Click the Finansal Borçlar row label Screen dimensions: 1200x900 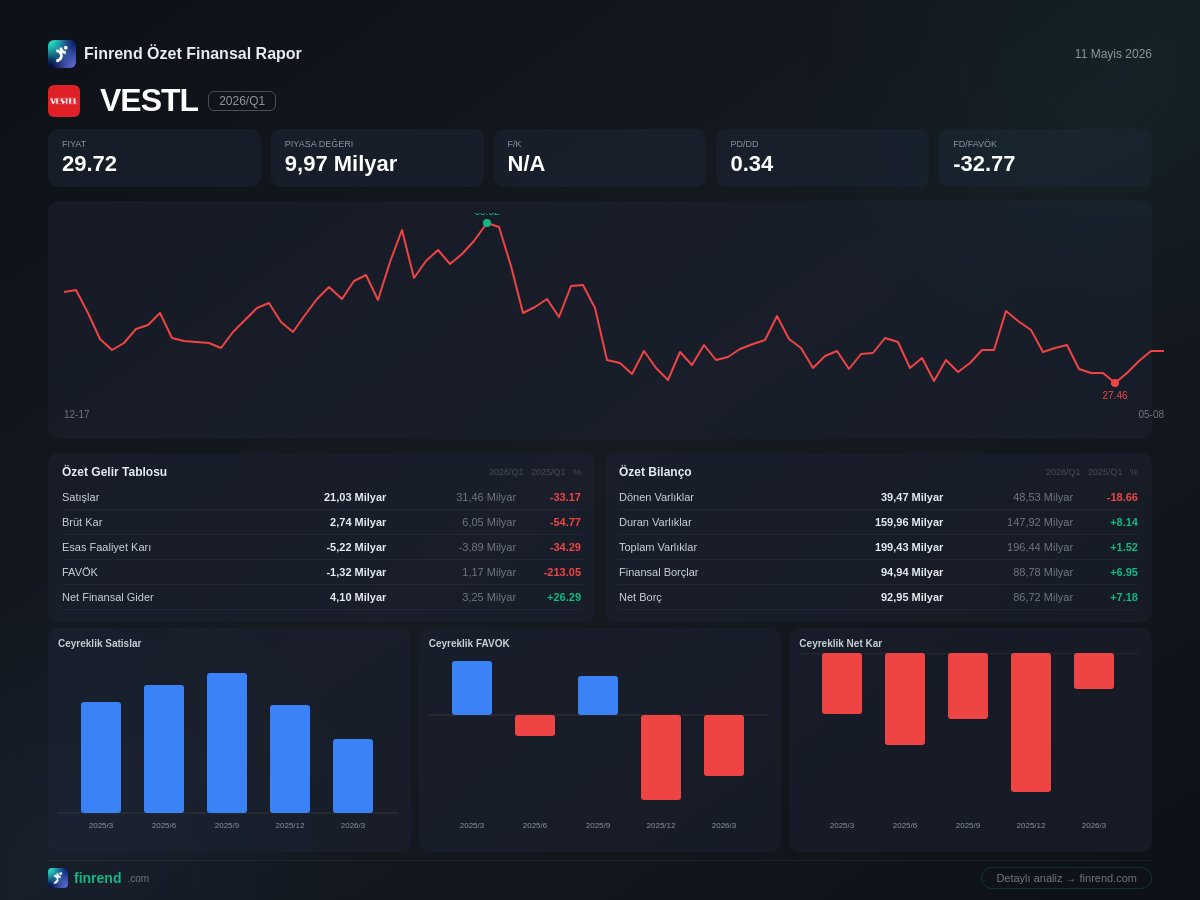(659, 572)
